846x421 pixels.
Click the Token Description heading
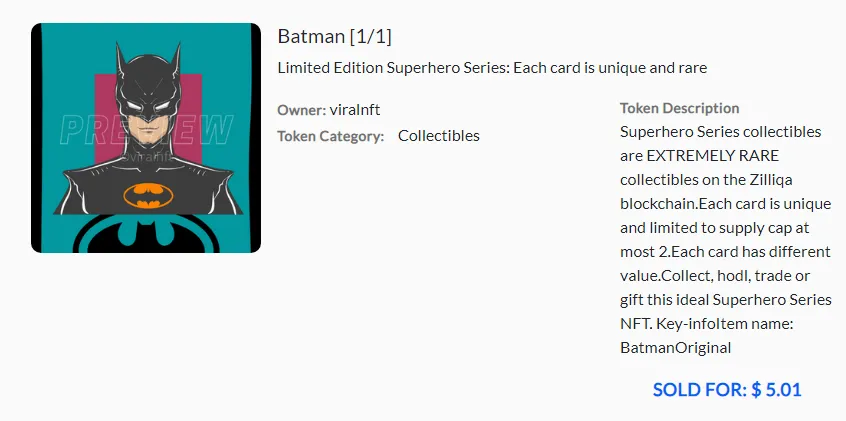tap(679, 108)
